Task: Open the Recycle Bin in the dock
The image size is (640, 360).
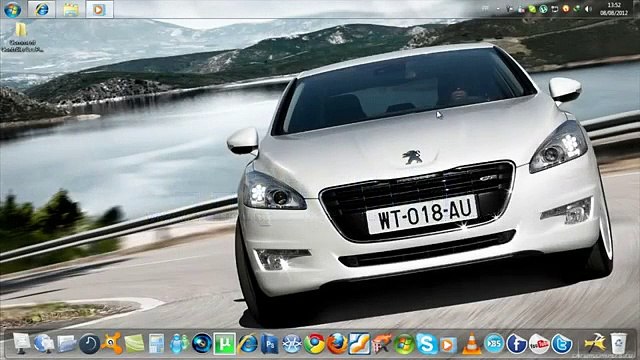Action: (x=618, y=343)
